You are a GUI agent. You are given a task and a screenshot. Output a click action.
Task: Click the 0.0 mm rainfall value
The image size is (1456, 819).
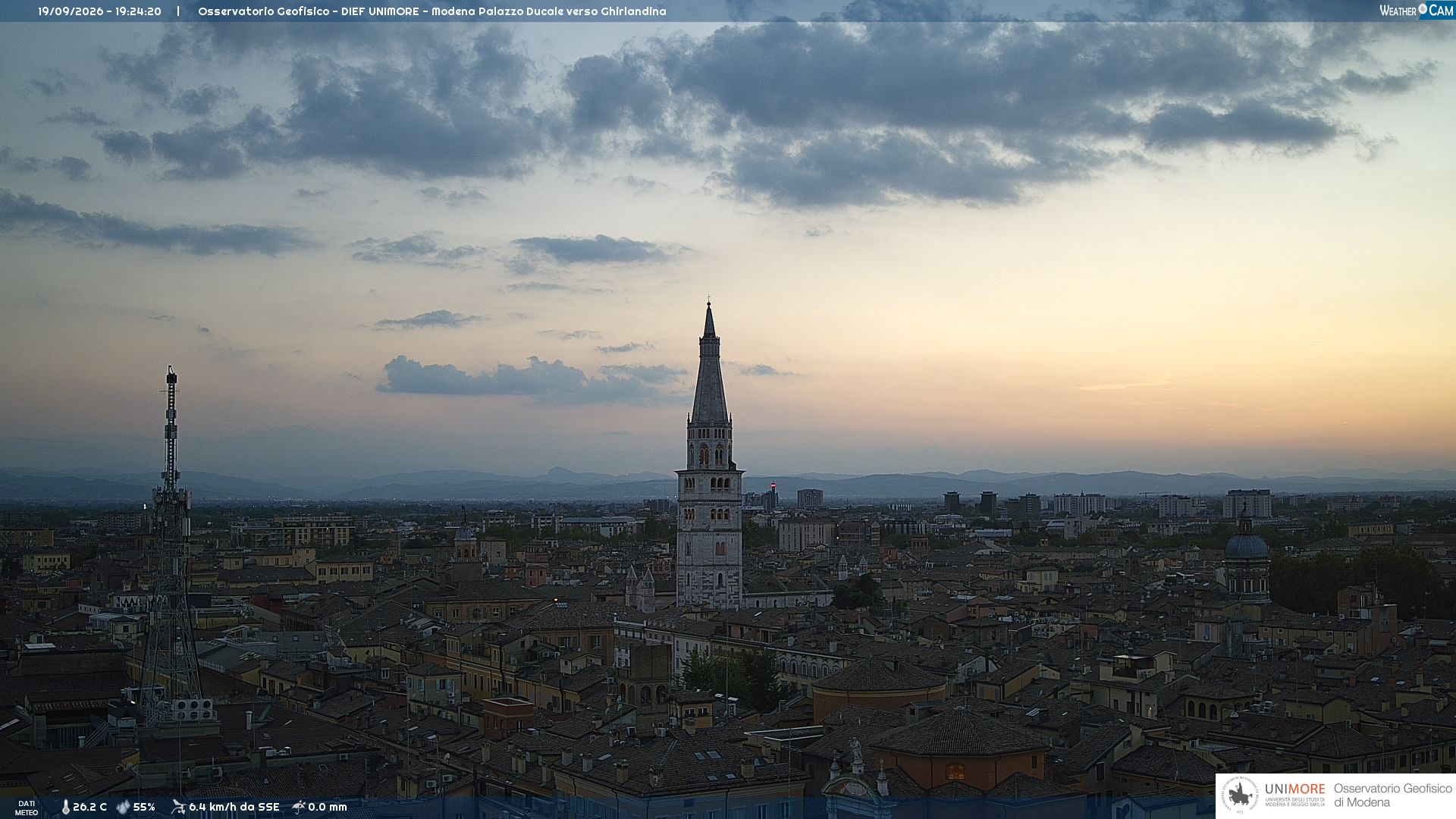328,808
